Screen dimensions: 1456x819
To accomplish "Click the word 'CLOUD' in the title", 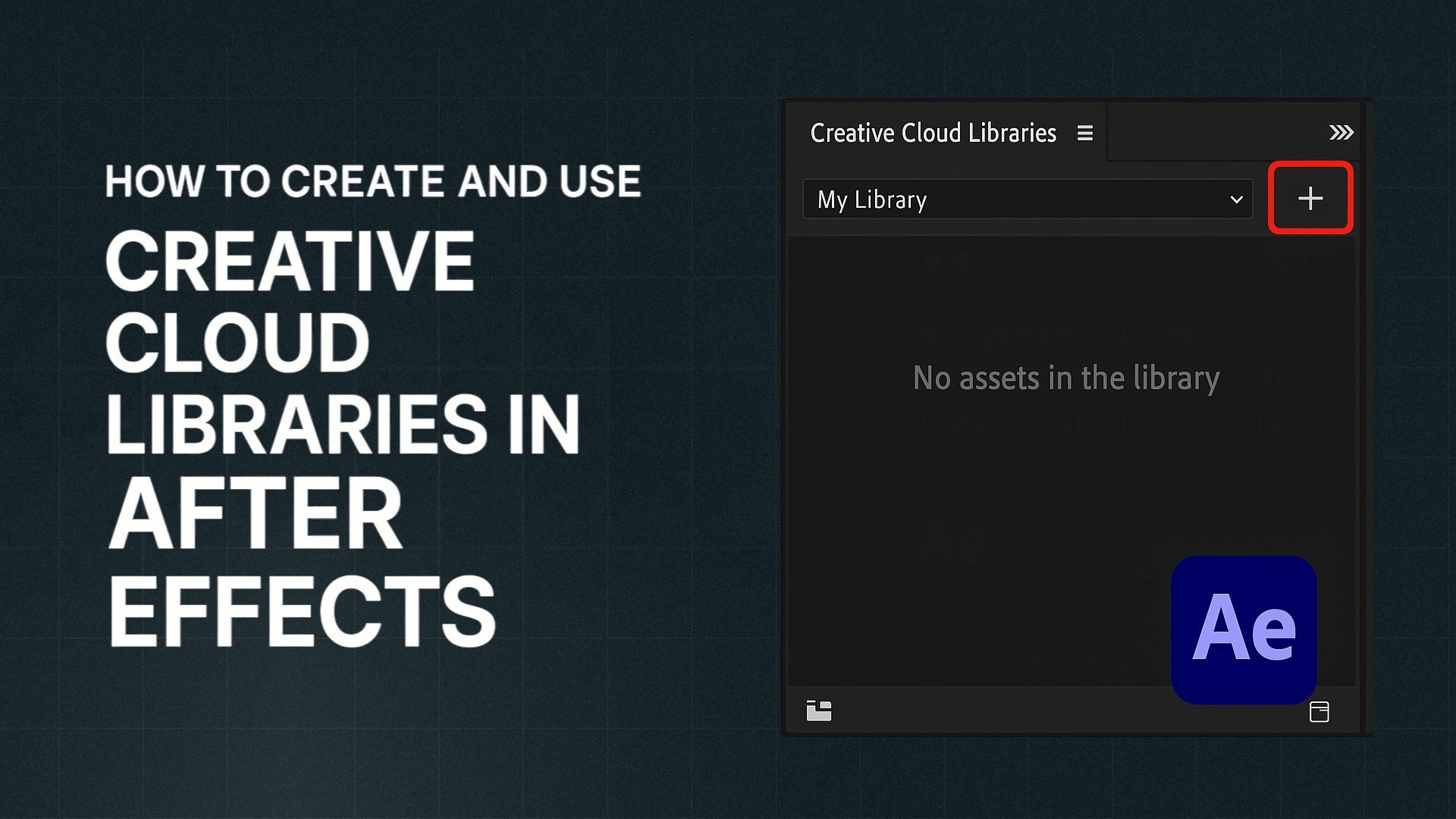I will 237,343.
